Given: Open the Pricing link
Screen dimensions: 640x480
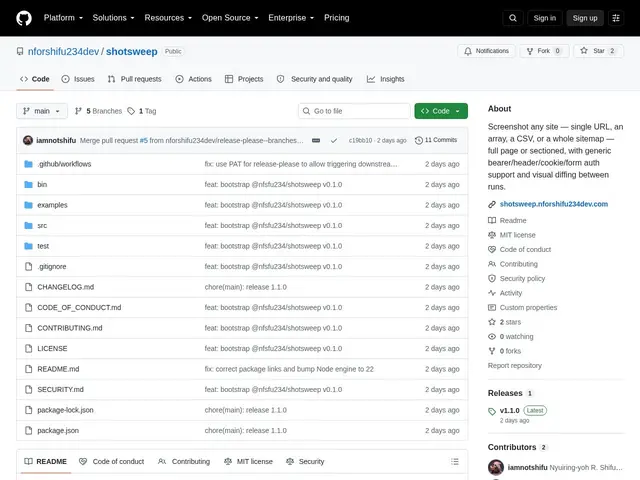Looking at the screenshot, I should coord(336,18).
